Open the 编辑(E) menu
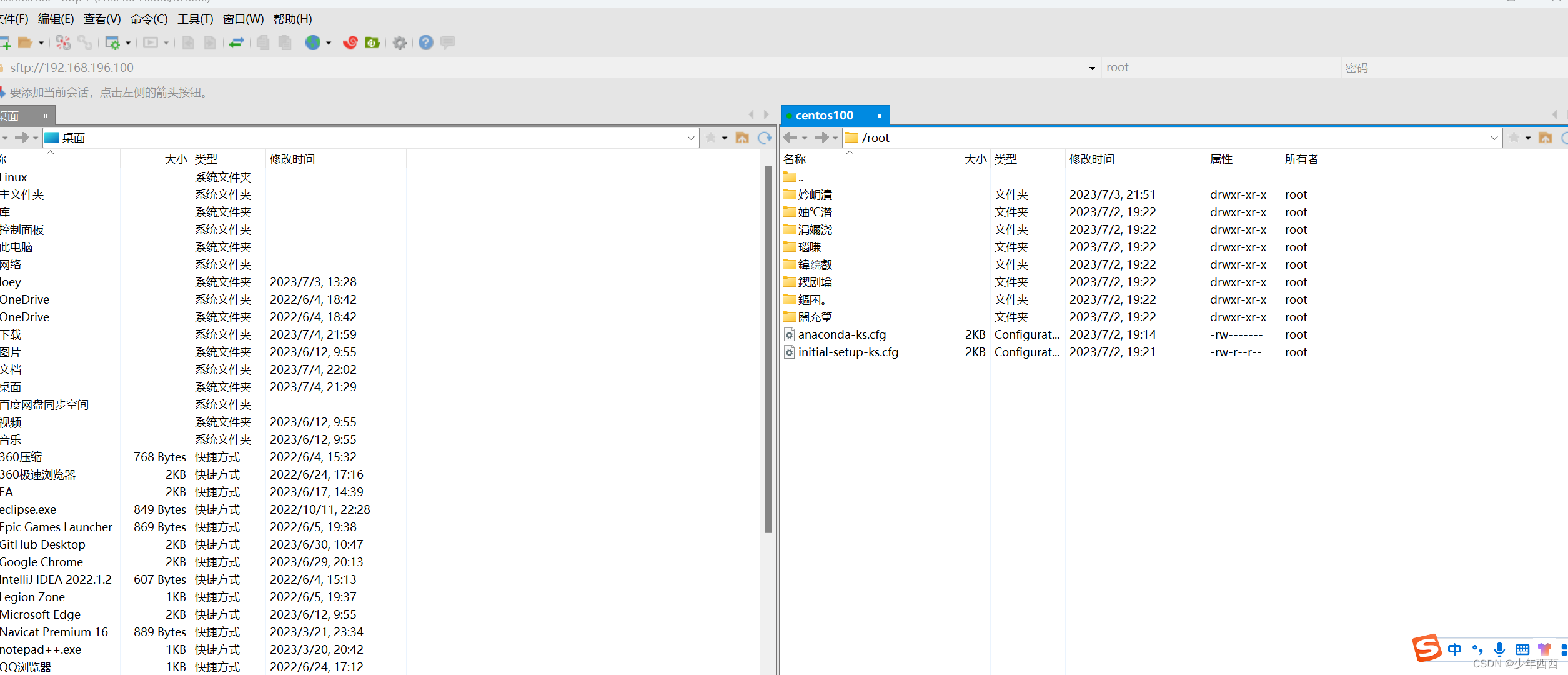Viewport: 1568px width, 675px height. point(56,19)
